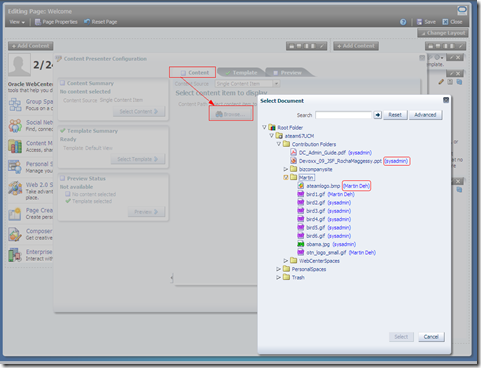The height and width of the screenshot is (368, 481).
Task: Click the WebCenterSpaces folder icon
Action: (294, 260)
